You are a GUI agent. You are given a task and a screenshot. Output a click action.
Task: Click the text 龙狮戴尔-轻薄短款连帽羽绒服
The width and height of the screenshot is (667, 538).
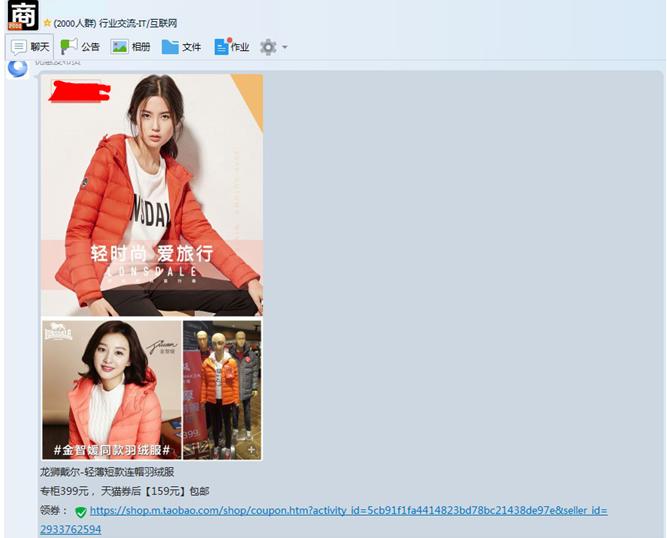[107, 472]
